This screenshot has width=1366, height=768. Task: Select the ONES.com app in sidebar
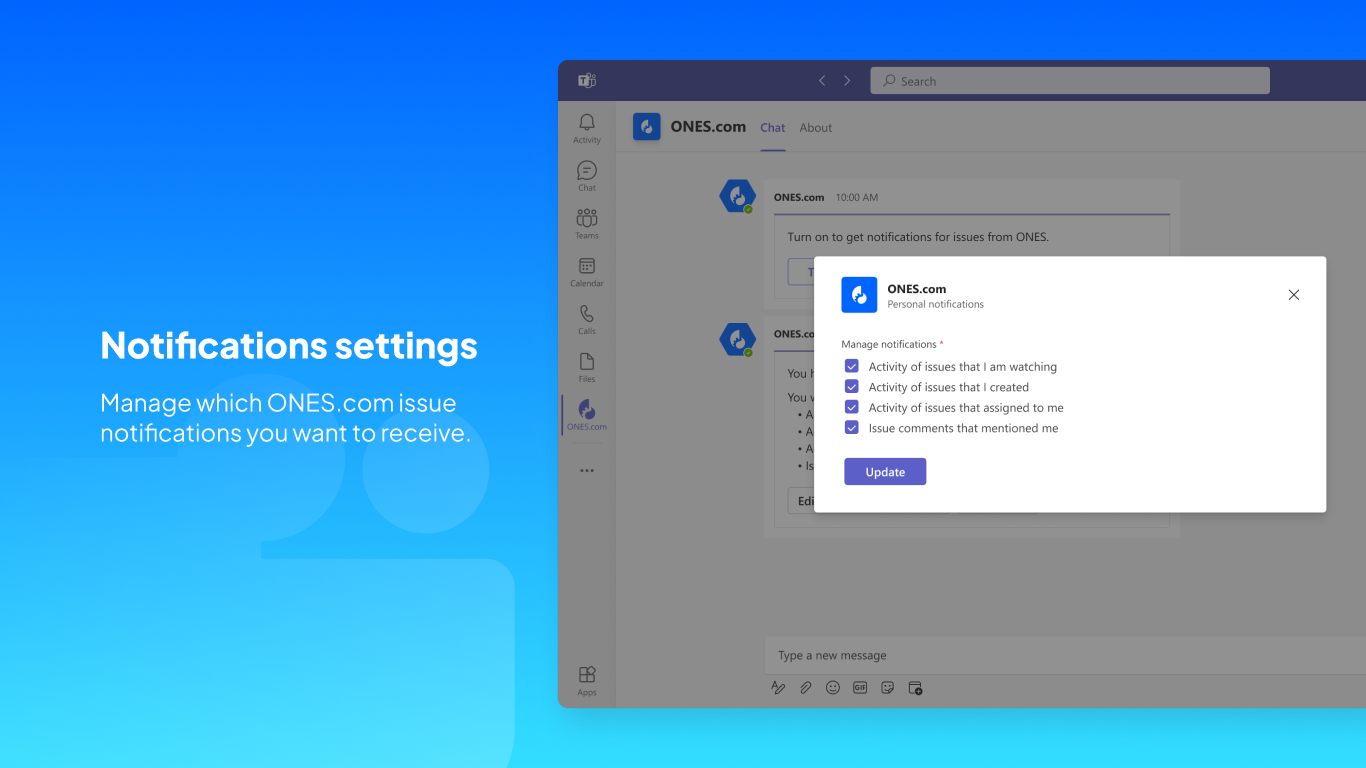(x=587, y=415)
